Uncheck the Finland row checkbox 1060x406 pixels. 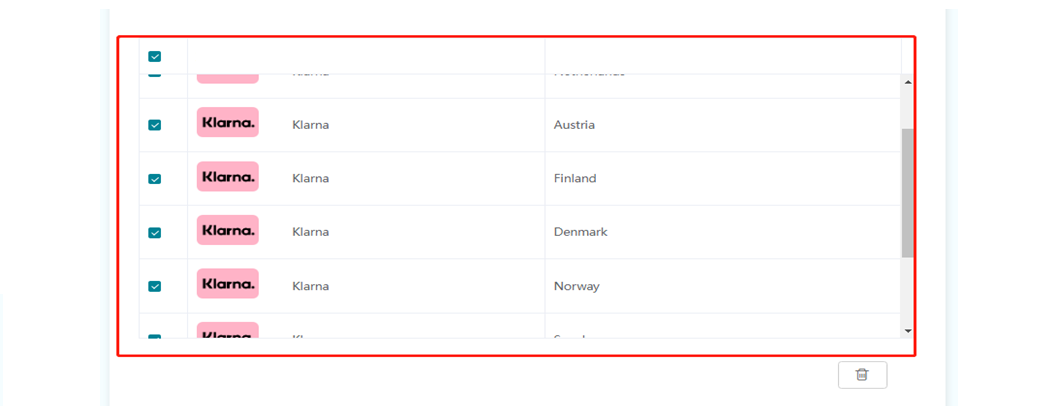click(155, 179)
